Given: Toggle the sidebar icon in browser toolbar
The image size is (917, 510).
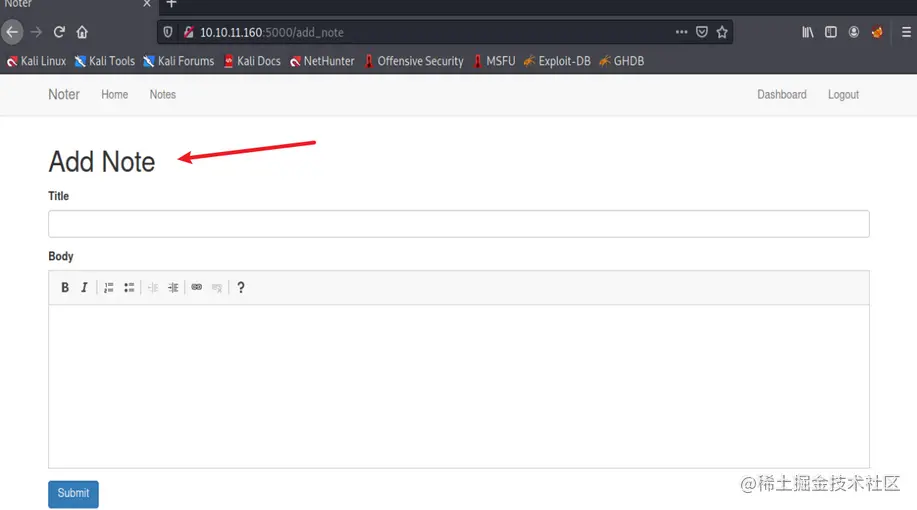Looking at the screenshot, I should [830, 32].
